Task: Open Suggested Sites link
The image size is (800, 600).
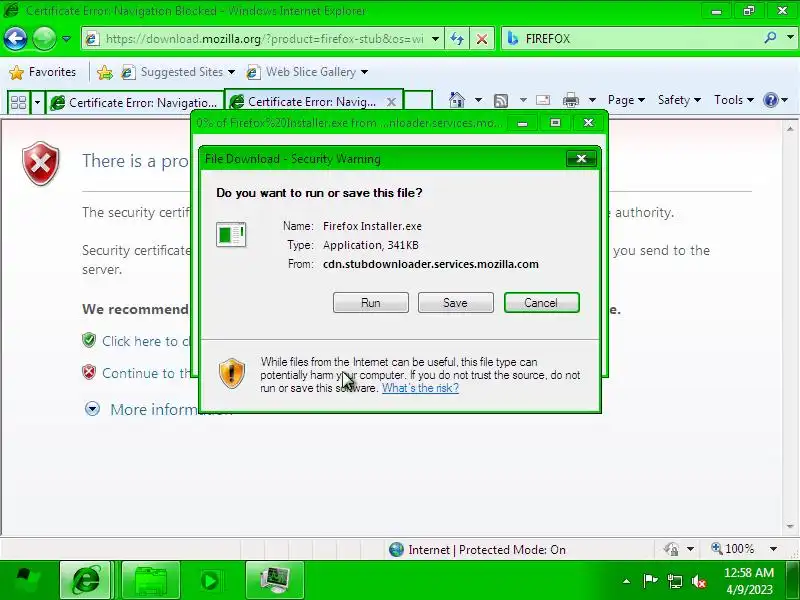Action: point(178,72)
